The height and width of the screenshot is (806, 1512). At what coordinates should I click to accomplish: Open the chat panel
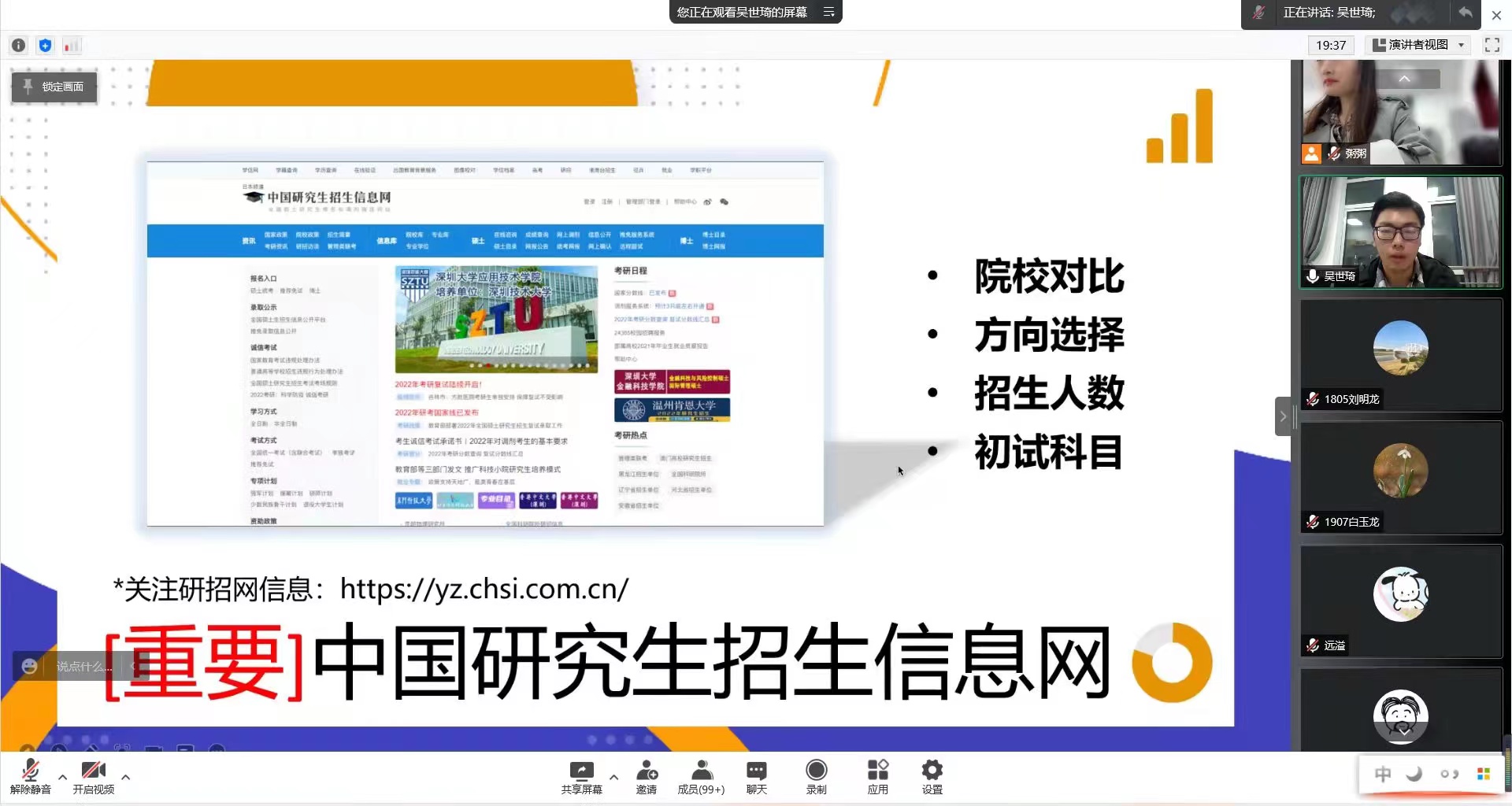click(756, 776)
